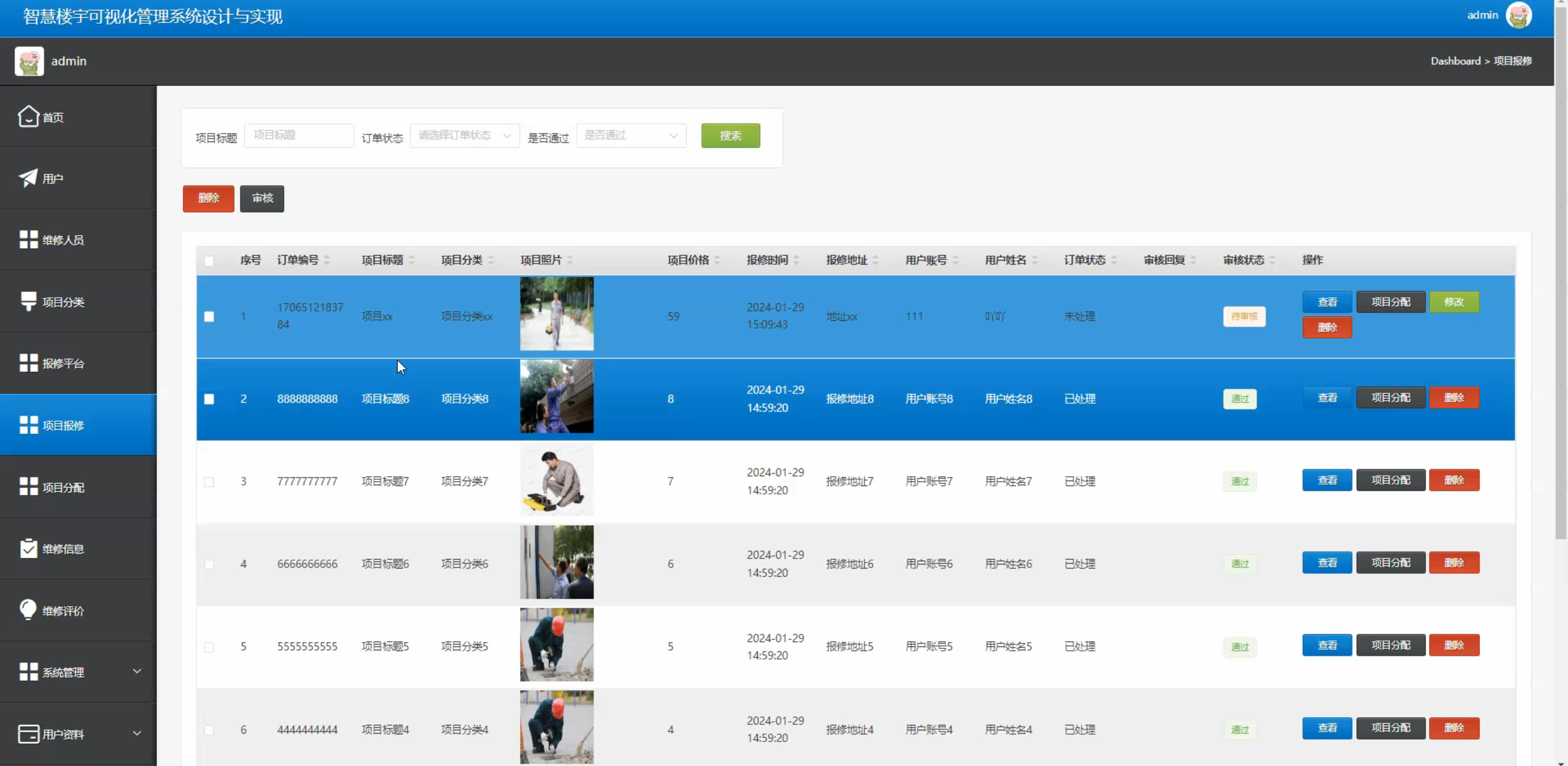Click the 维修人员 grid icon
This screenshot has width=1568, height=766.
[28, 240]
